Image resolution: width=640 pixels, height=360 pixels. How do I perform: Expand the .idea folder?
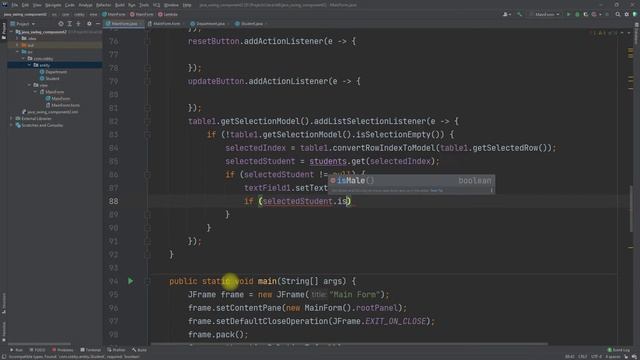coord(18,38)
